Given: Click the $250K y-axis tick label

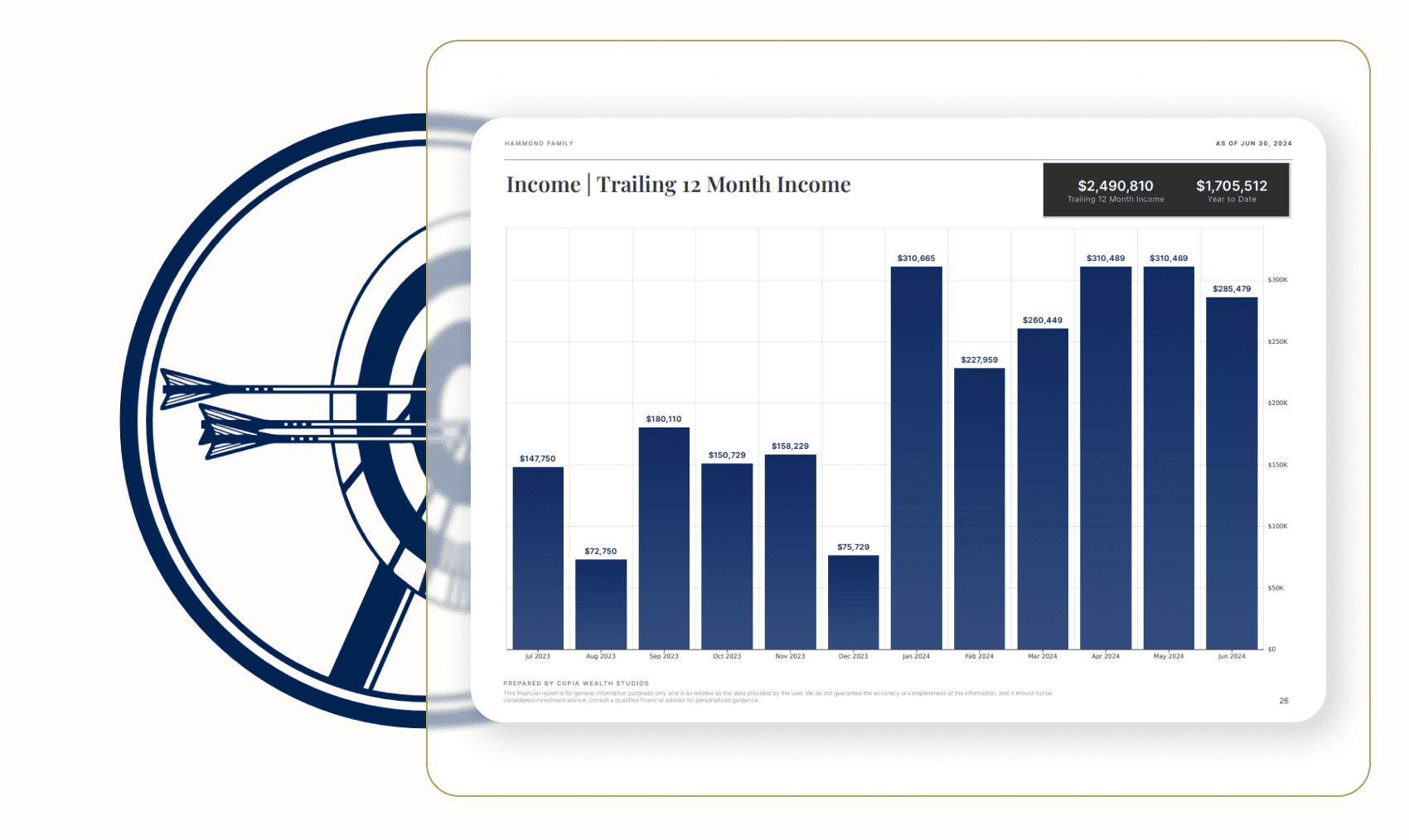Looking at the screenshot, I should coord(1278,341).
